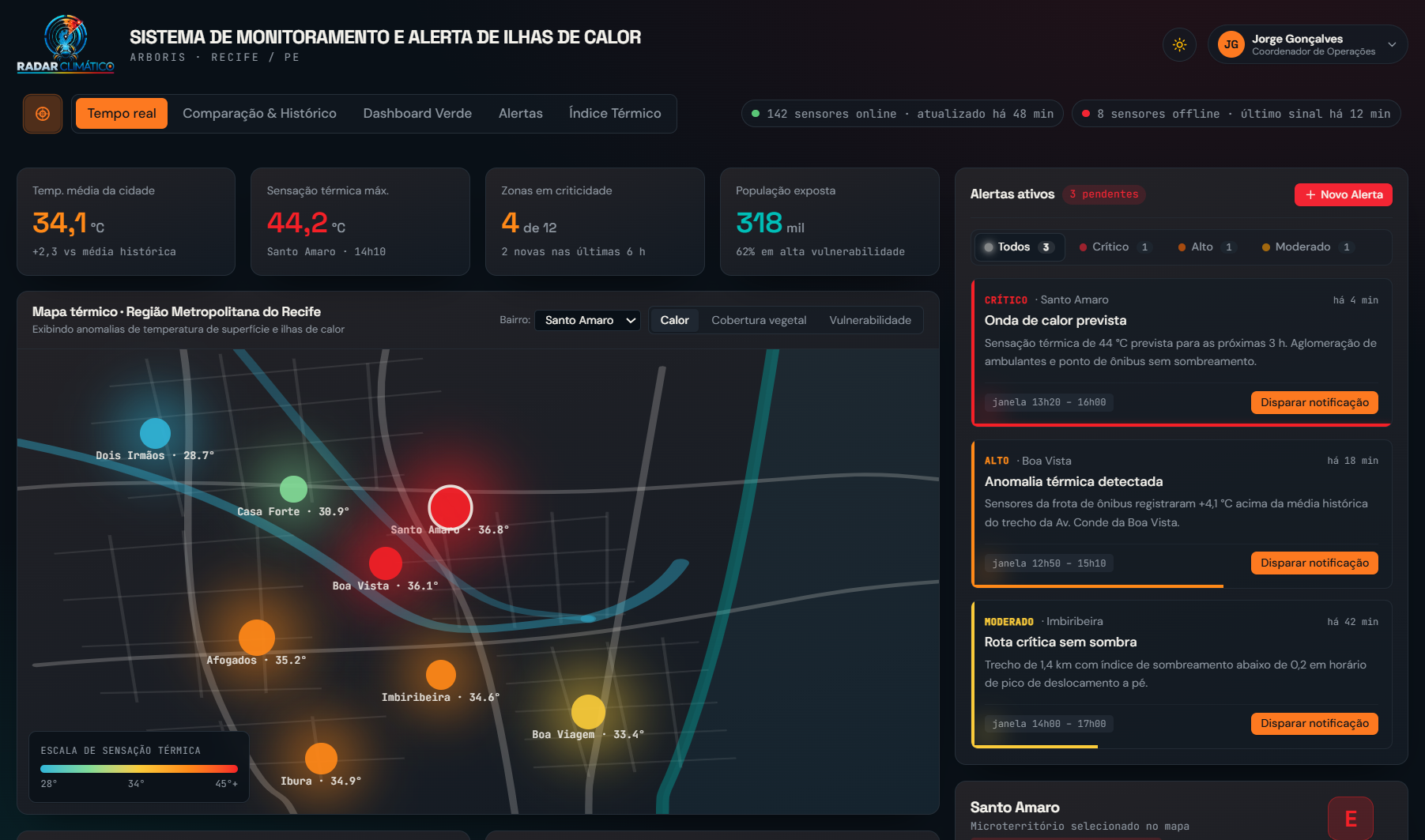Click the 3 pendentes badge
The width and height of the screenshot is (1425, 840).
1103,194
